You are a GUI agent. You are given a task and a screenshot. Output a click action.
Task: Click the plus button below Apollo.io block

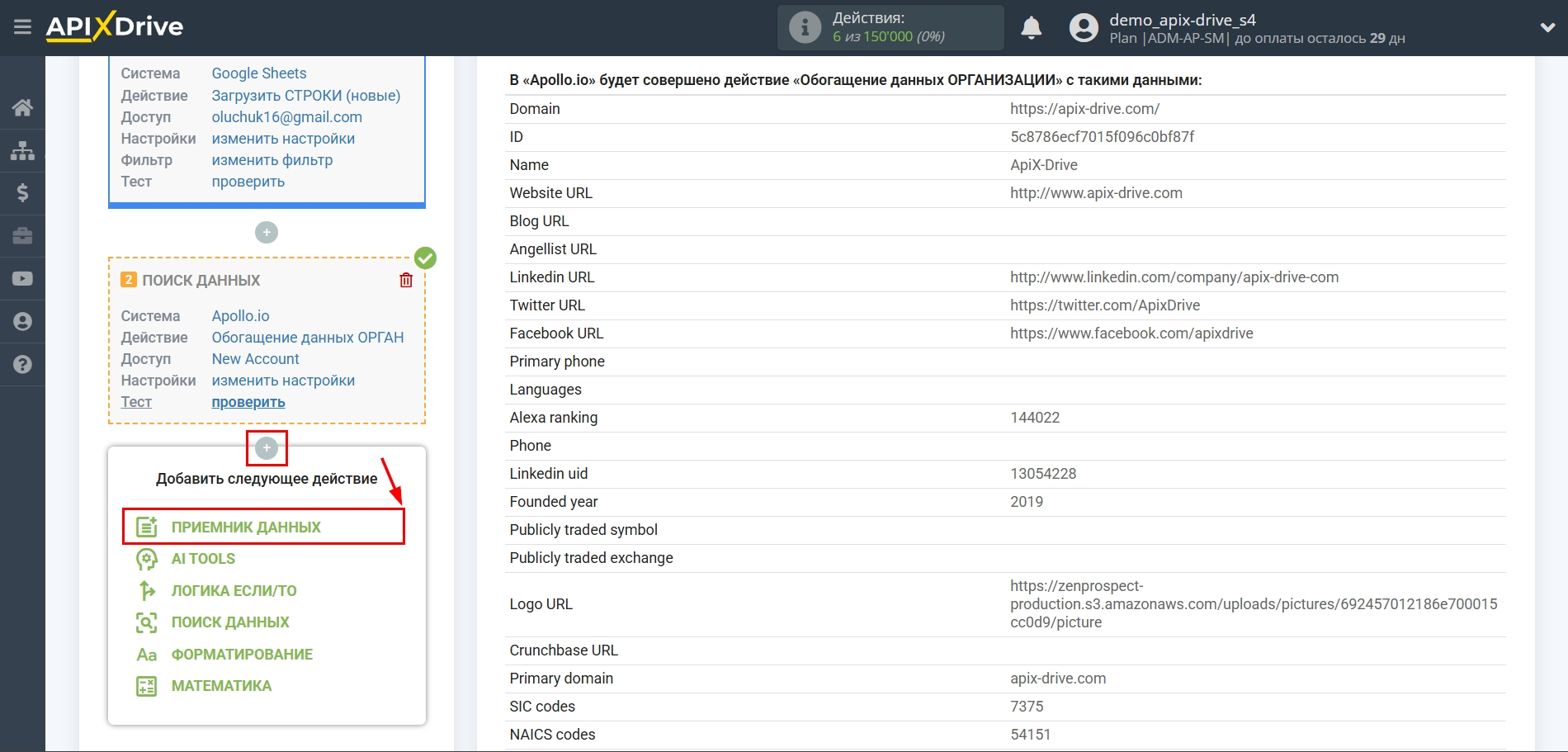pyautogui.click(x=267, y=448)
